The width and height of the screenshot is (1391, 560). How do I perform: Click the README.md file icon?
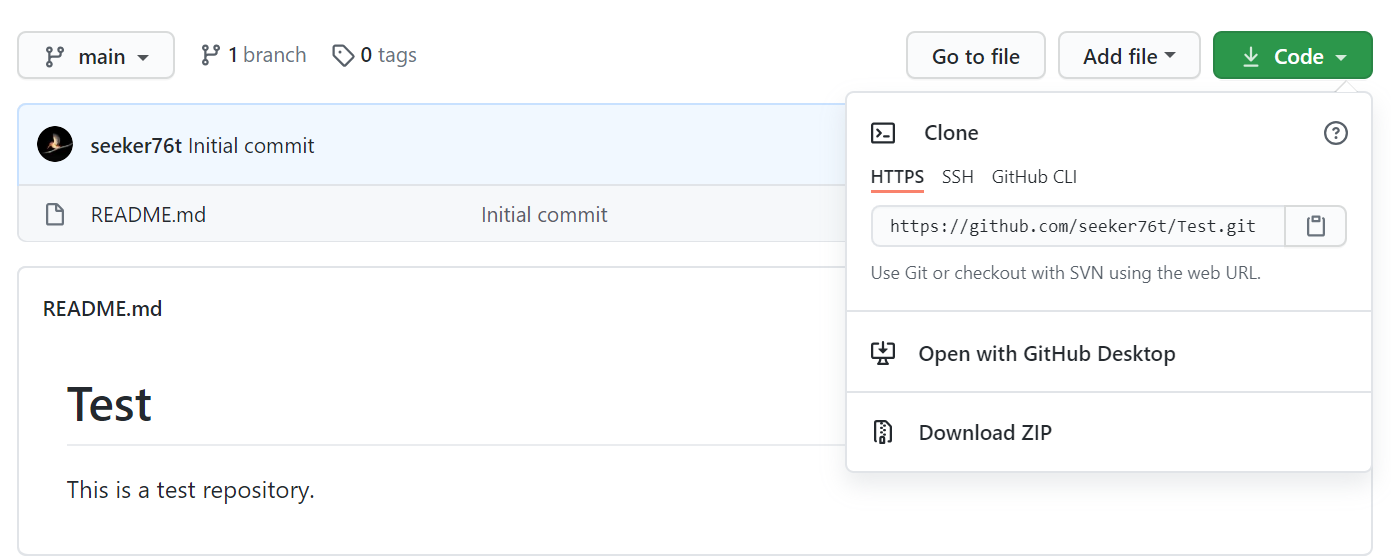tap(55, 214)
